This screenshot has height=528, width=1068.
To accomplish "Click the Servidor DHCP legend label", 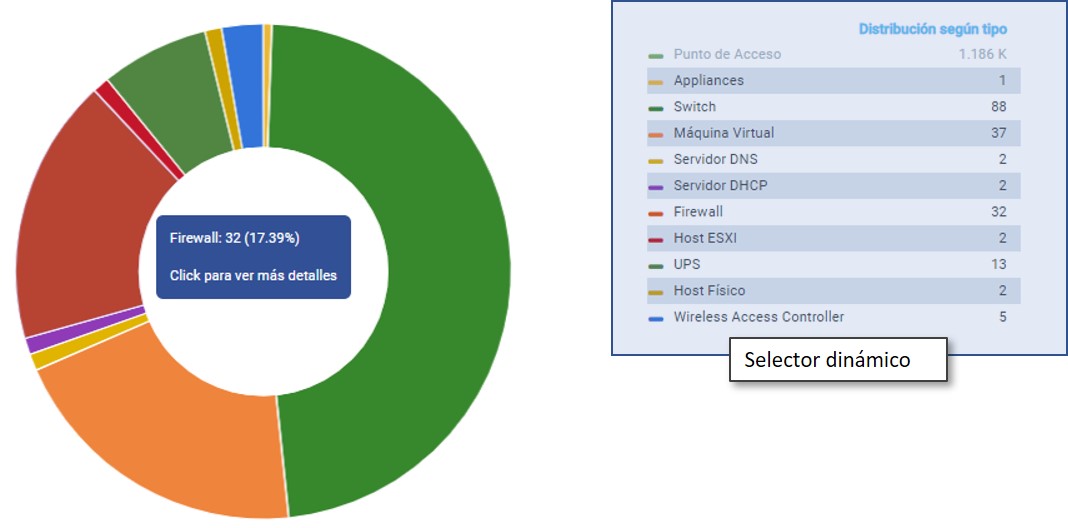I will point(720,185).
